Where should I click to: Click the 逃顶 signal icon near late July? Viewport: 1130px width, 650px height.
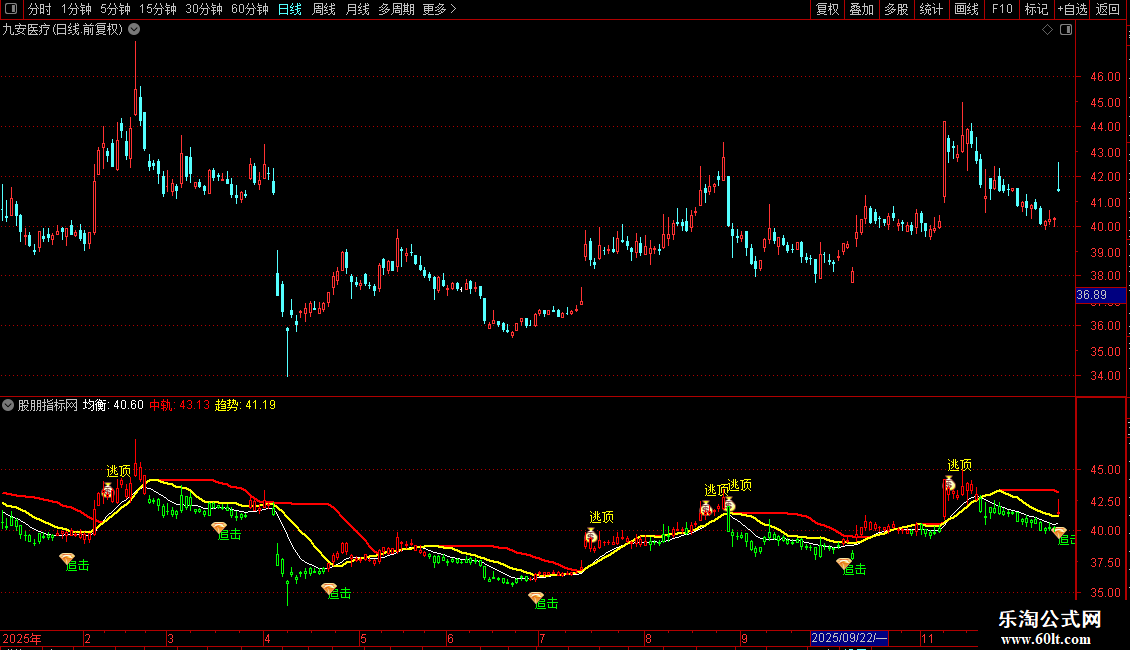(x=591, y=535)
